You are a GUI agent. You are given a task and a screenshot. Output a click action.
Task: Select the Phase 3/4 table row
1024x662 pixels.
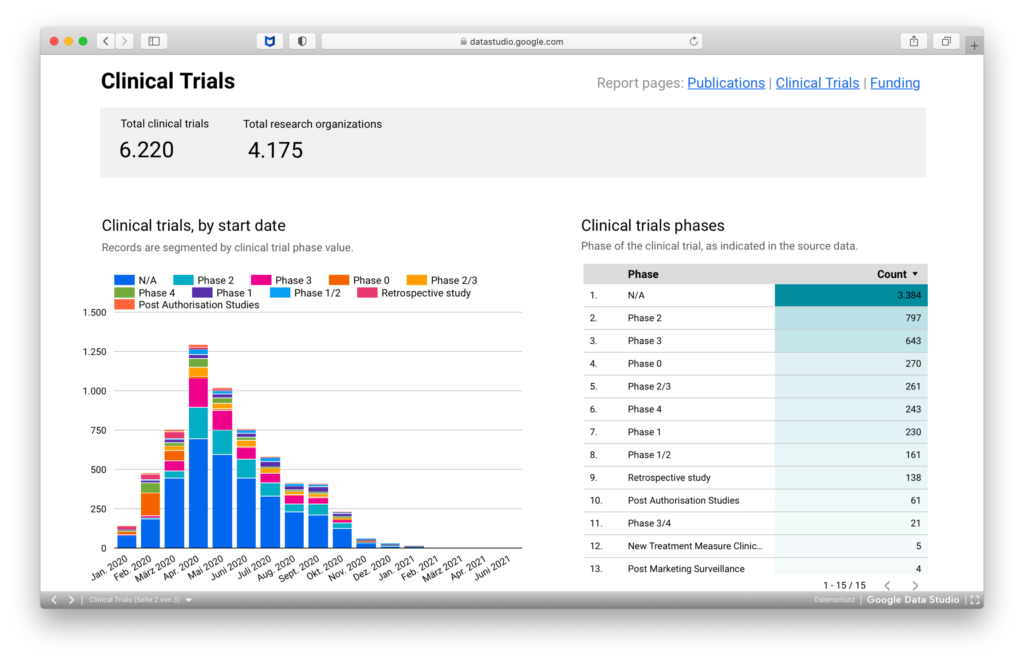[755, 524]
